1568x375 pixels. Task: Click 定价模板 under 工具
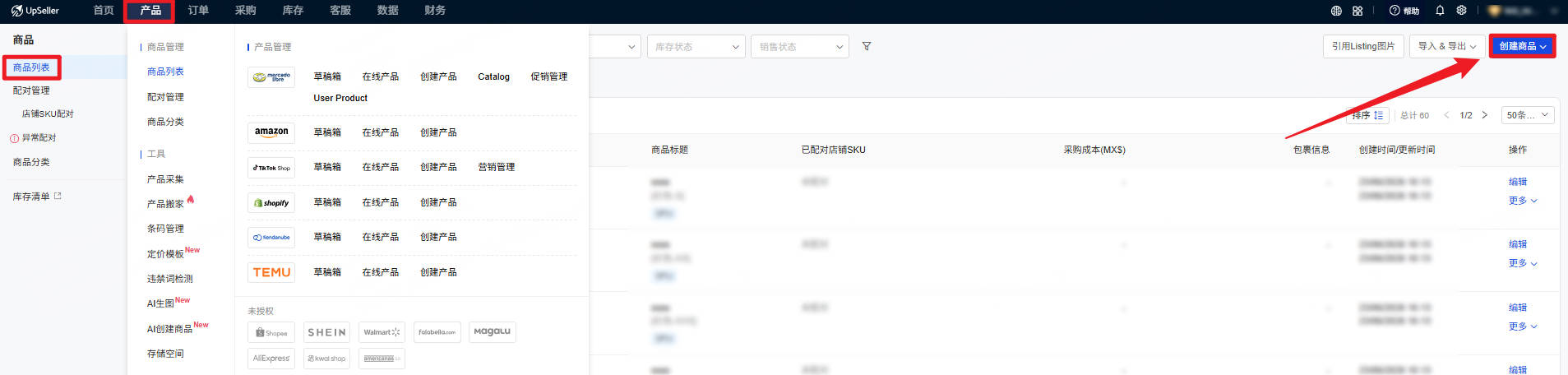165,254
